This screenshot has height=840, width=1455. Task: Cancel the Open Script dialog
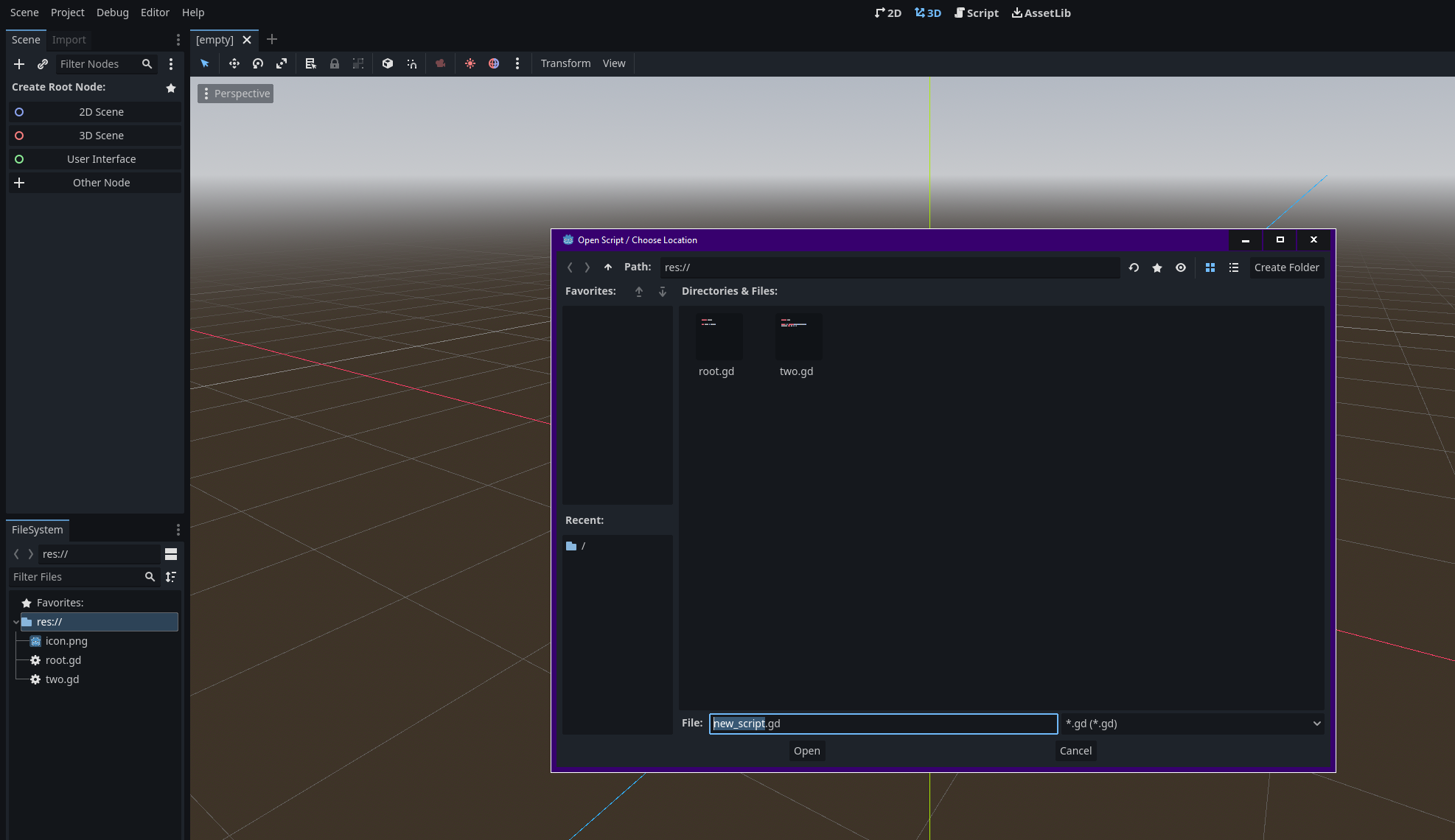pyautogui.click(x=1075, y=751)
